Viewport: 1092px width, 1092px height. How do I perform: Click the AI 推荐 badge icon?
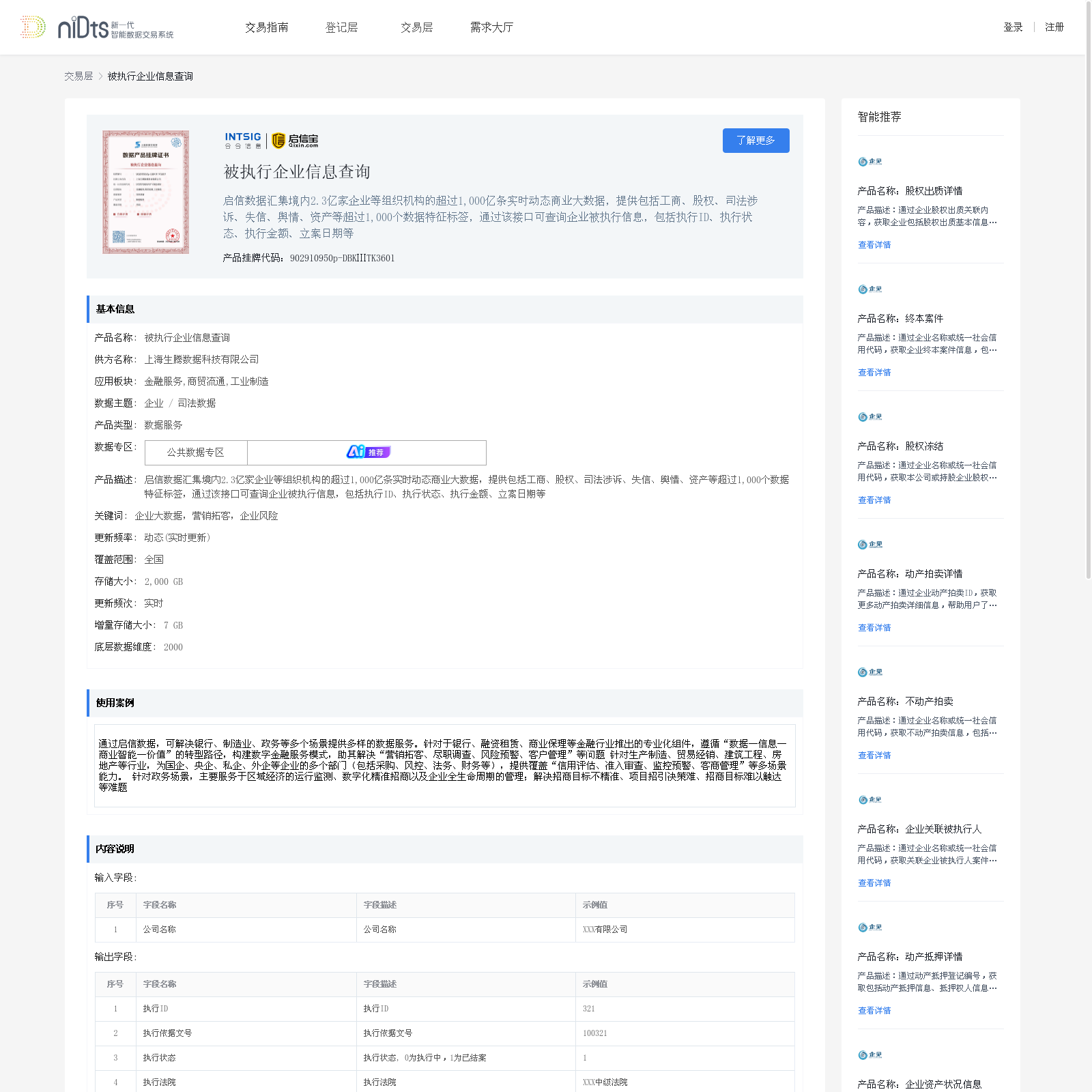coord(368,452)
